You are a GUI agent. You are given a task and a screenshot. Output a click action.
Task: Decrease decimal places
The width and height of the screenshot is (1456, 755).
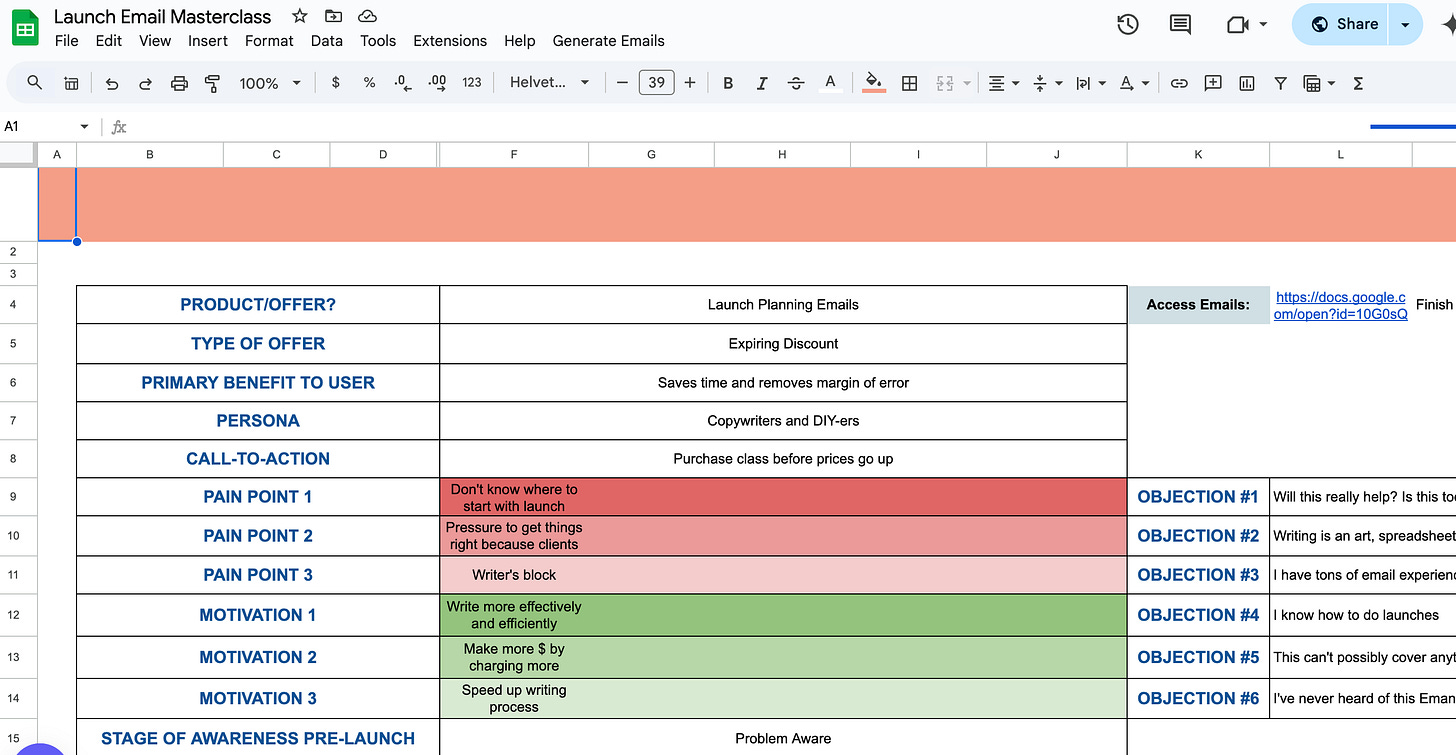(x=403, y=83)
